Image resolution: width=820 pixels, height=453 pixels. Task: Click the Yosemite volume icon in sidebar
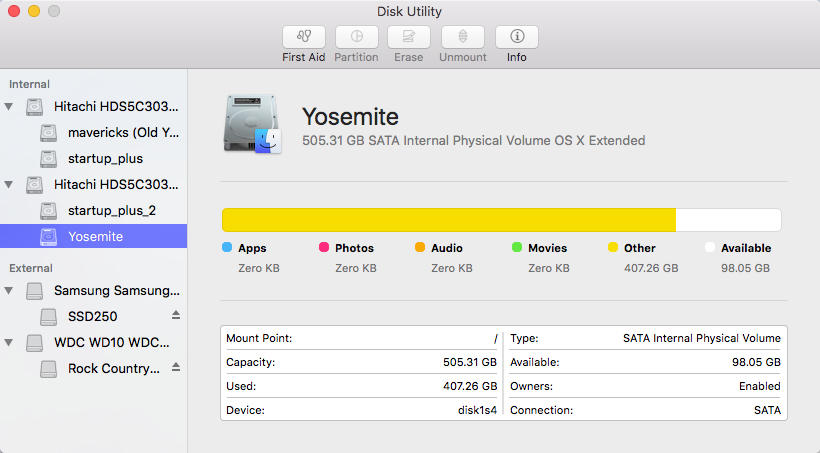(x=49, y=236)
